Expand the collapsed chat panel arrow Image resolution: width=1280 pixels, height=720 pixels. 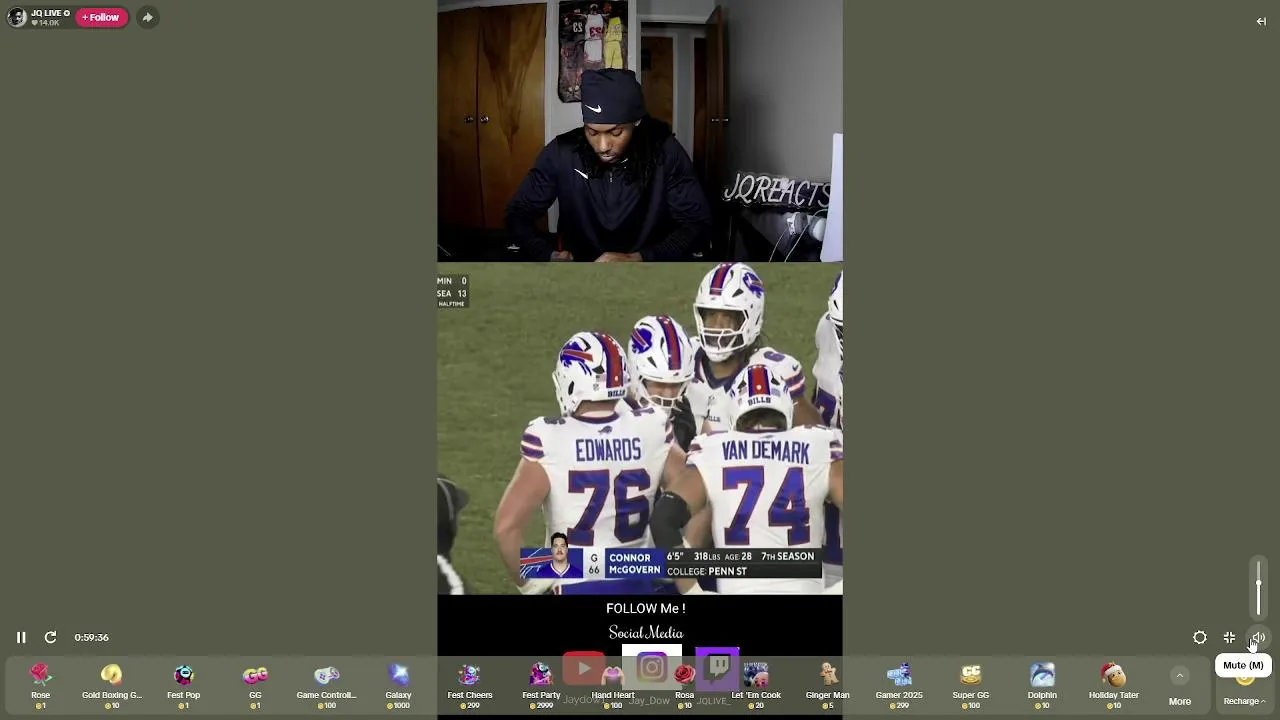pyautogui.click(x=1261, y=21)
